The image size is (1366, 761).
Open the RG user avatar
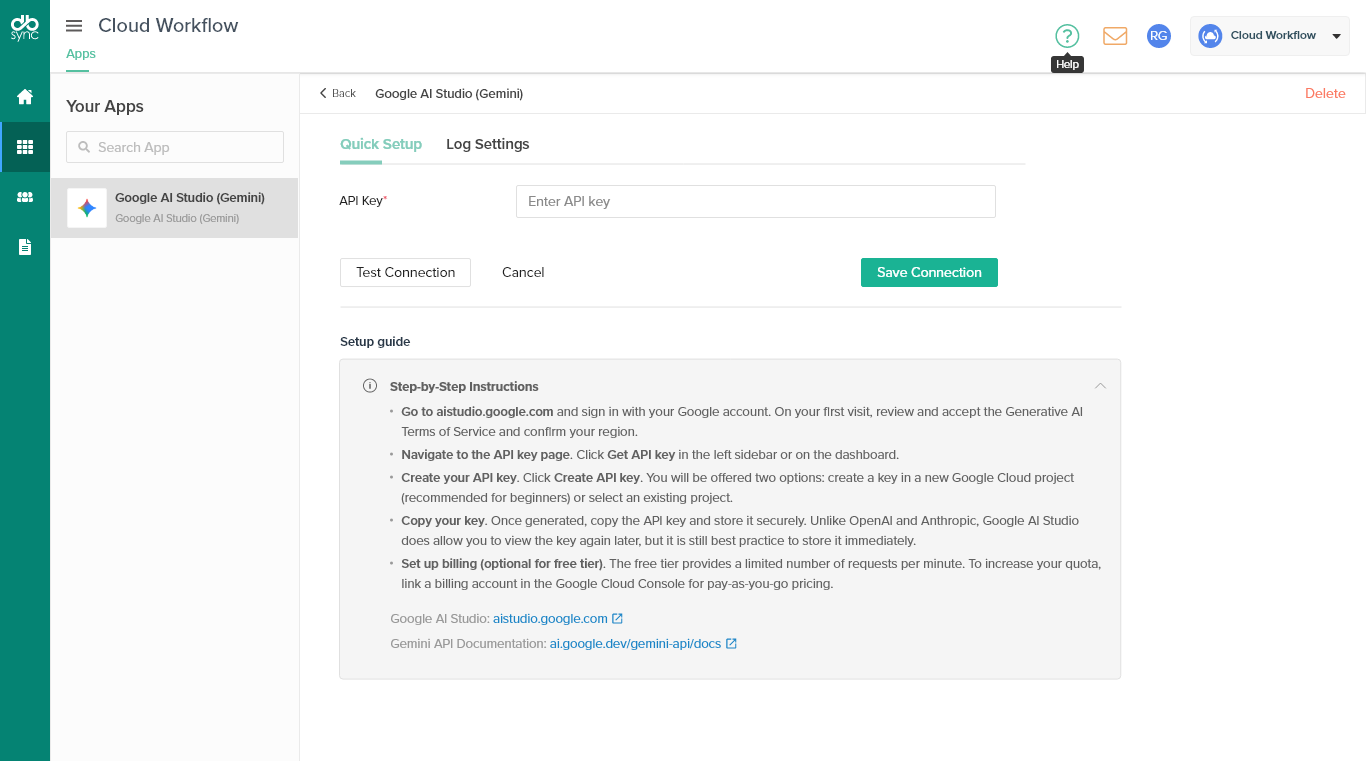(1158, 36)
